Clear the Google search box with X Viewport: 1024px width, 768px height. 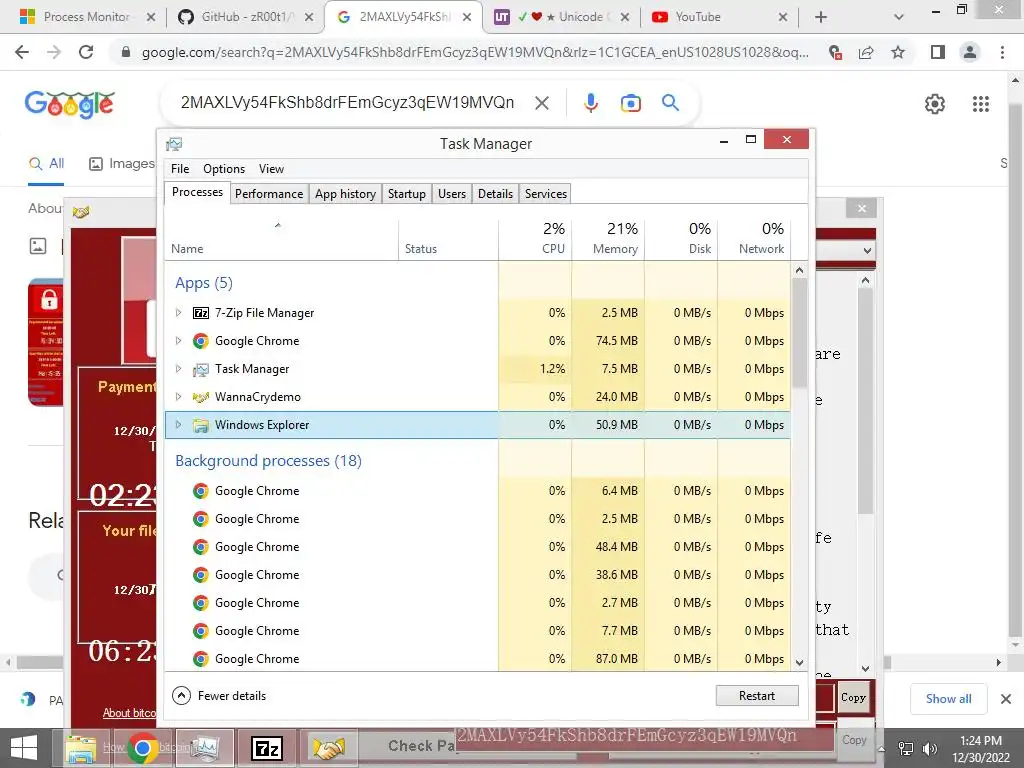pyautogui.click(x=541, y=103)
